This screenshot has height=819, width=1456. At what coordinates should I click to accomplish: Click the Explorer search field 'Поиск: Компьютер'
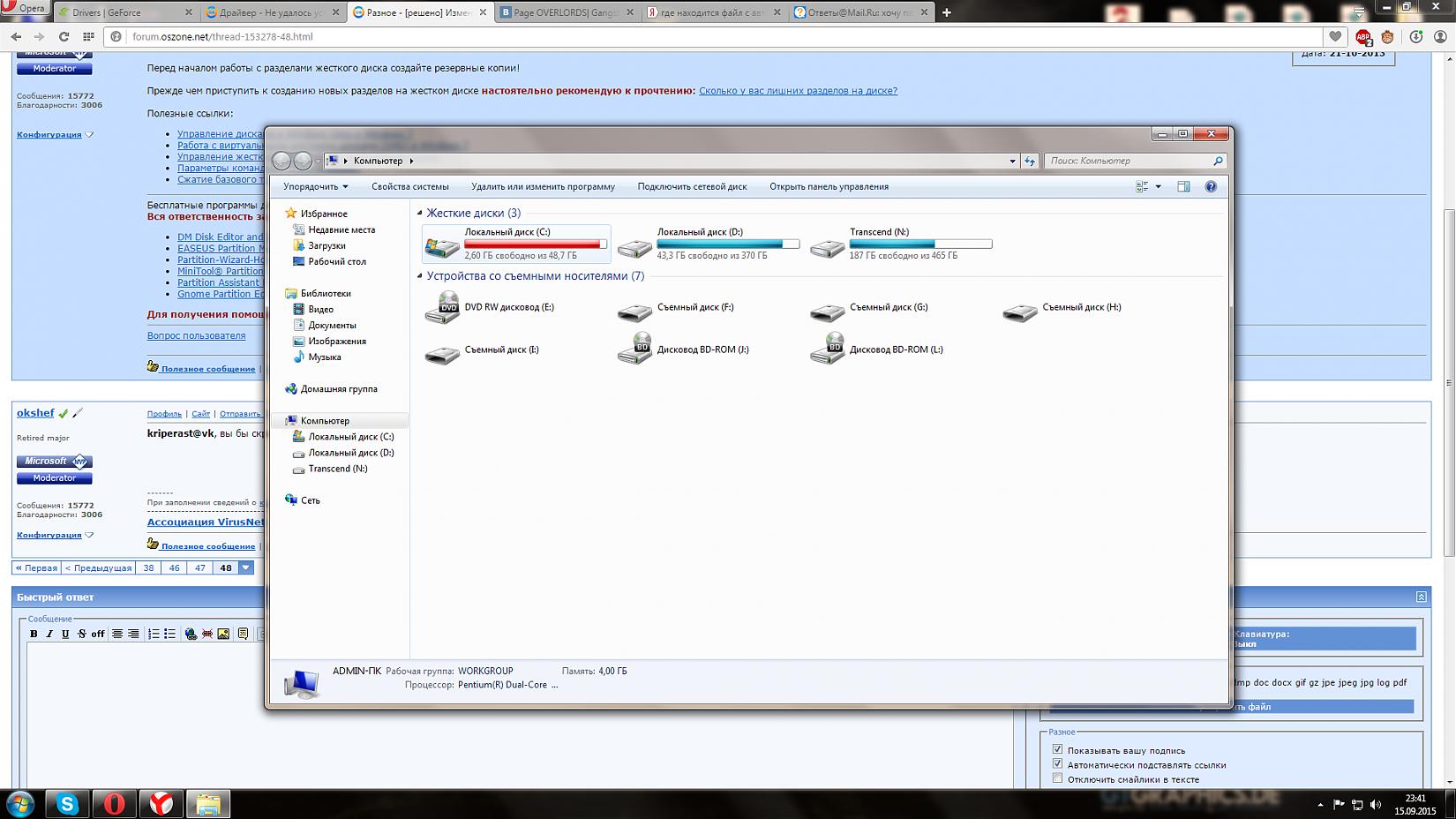[1128, 161]
